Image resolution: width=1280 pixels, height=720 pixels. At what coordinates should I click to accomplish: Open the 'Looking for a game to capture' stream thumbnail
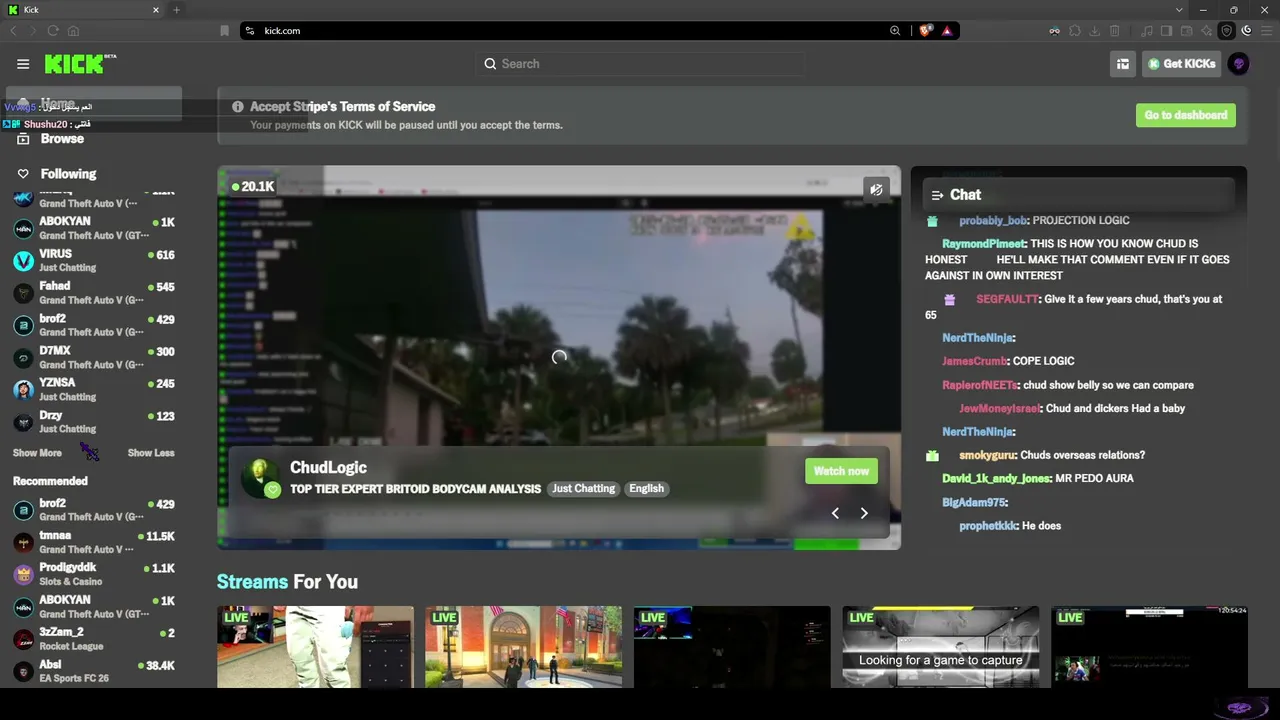click(x=940, y=647)
